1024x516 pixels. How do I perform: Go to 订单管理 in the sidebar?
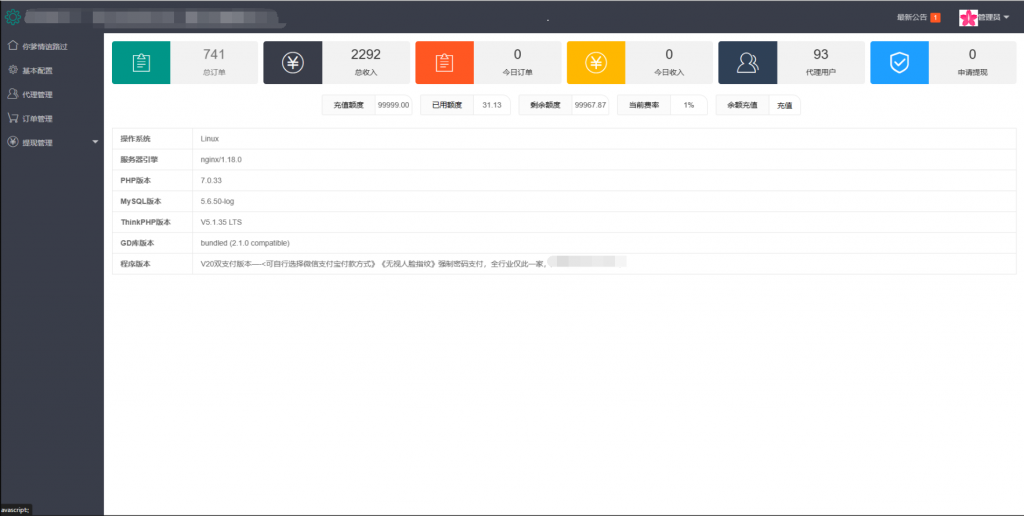(x=37, y=118)
